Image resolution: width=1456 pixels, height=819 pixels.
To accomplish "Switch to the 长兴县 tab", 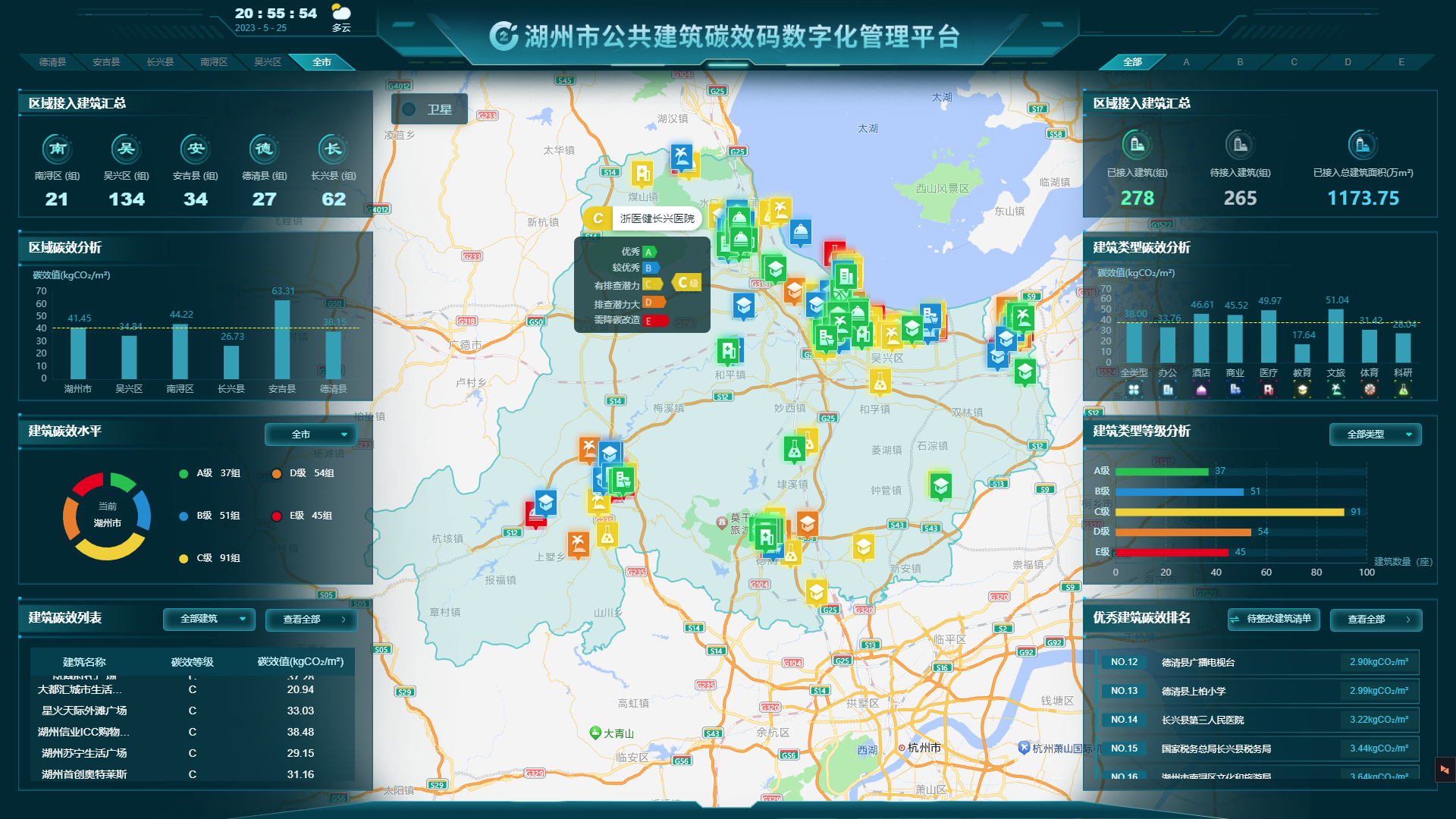I will [x=160, y=62].
